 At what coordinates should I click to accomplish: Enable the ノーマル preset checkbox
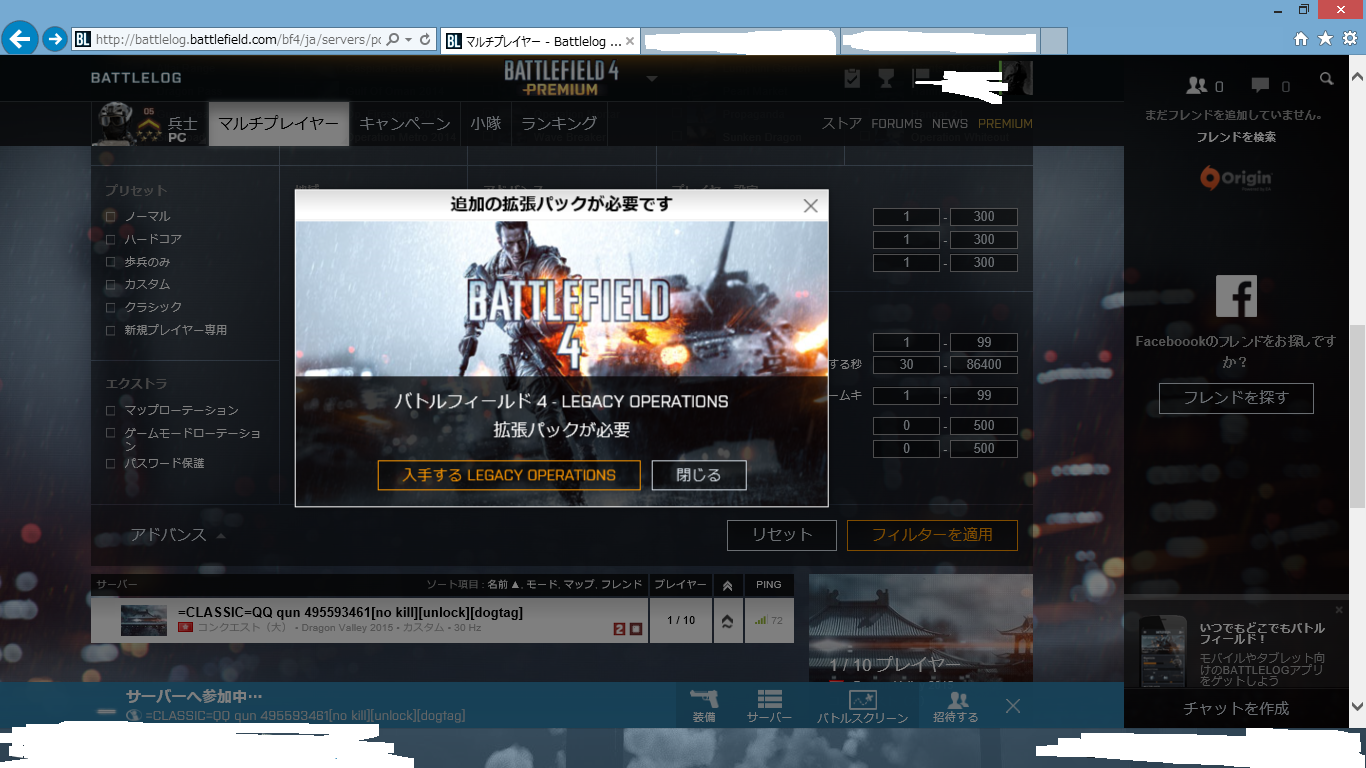tap(111, 216)
